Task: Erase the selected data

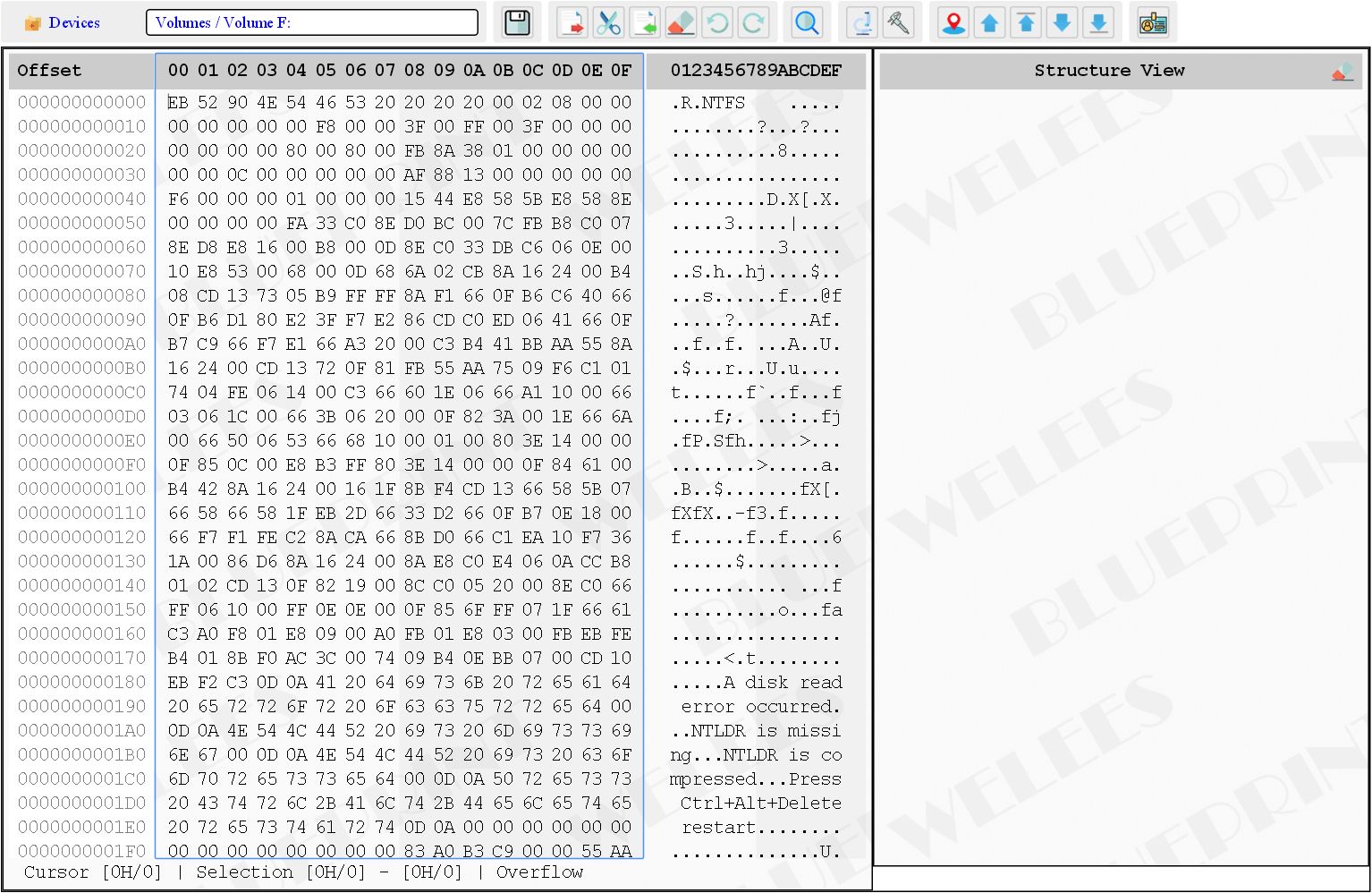Action: coord(681,22)
